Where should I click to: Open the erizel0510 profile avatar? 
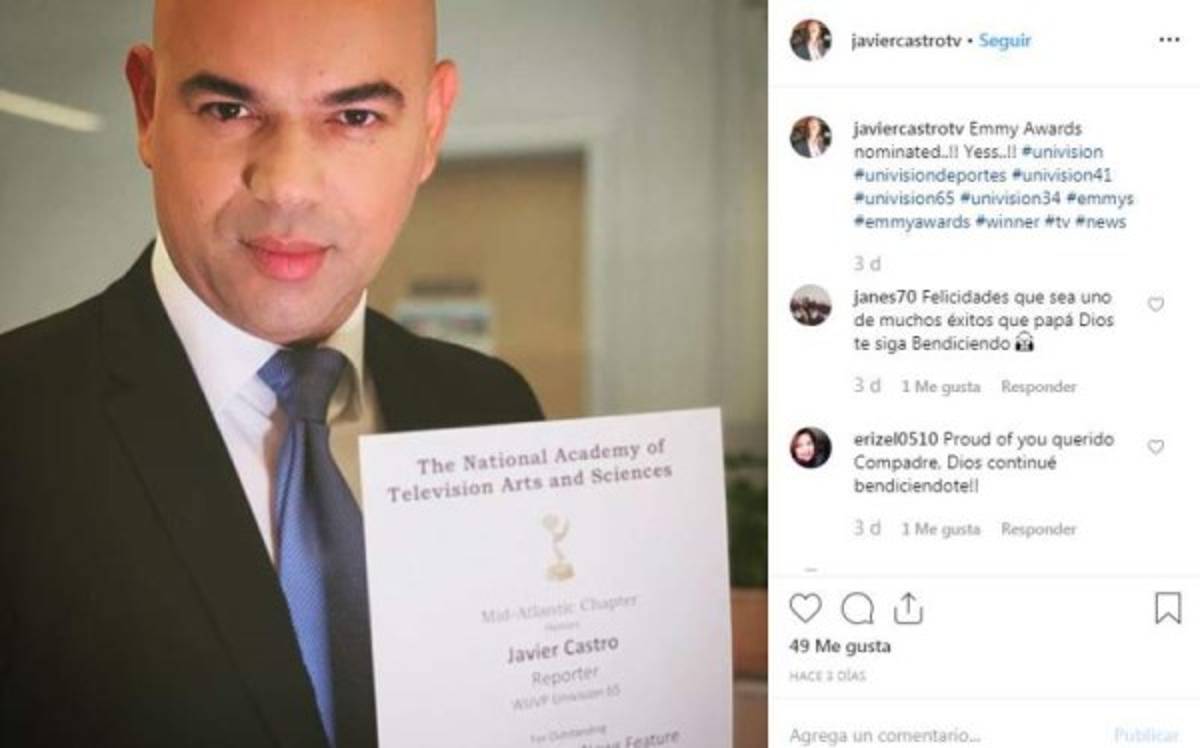[810, 448]
